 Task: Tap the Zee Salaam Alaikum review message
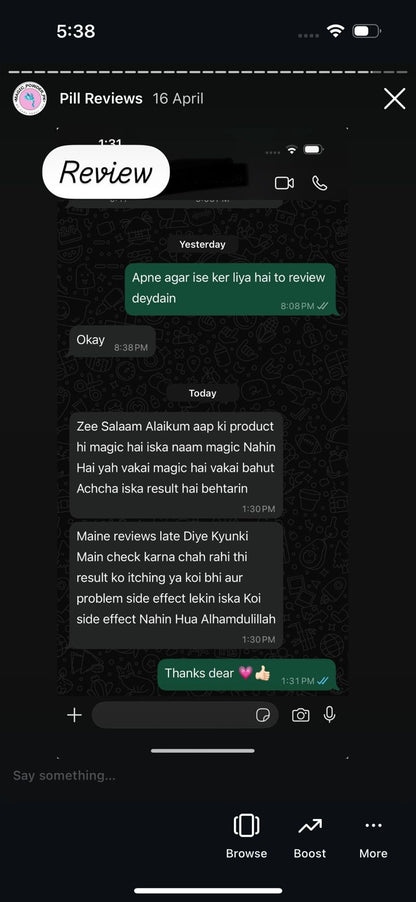[176, 465]
